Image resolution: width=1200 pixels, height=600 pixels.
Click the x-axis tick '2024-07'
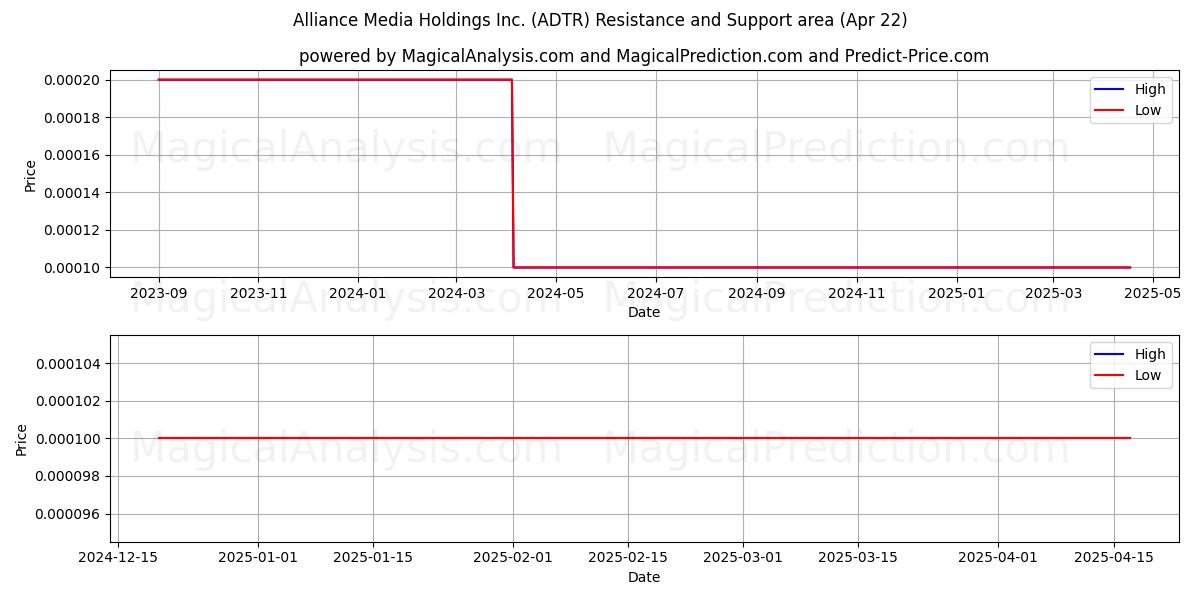click(656, 293)
